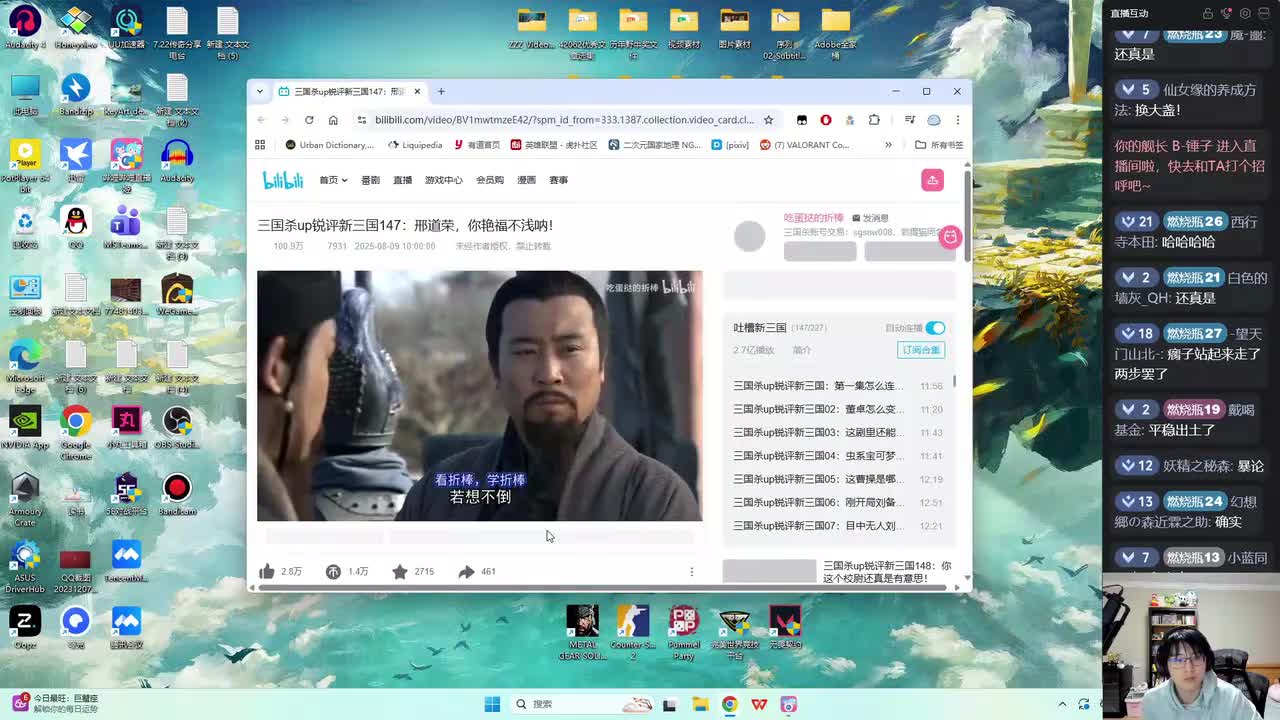The height and width of the screenshot is (720, 1280).
Task: Open the 赛事 nav item
Action: (558, 180)
